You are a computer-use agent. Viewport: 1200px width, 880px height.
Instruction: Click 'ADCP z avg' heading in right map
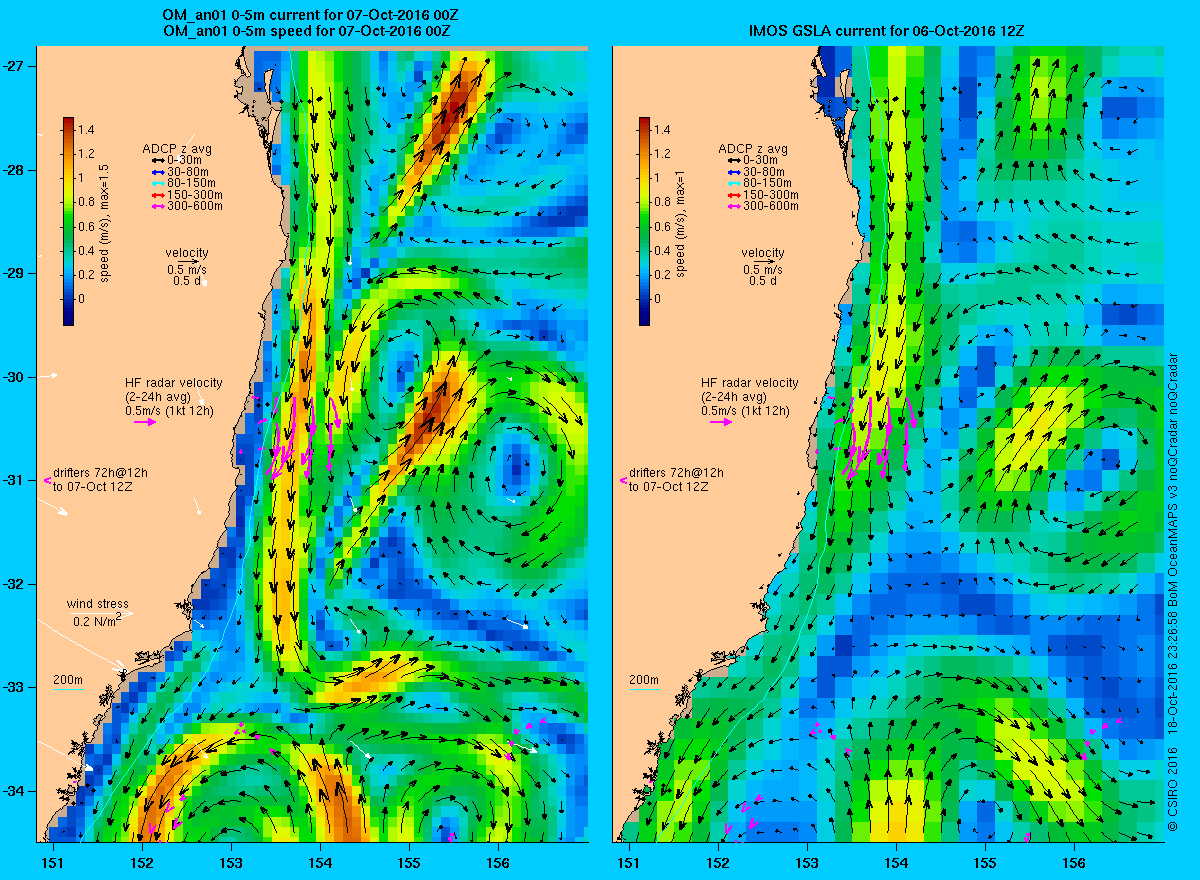(754, 149)
